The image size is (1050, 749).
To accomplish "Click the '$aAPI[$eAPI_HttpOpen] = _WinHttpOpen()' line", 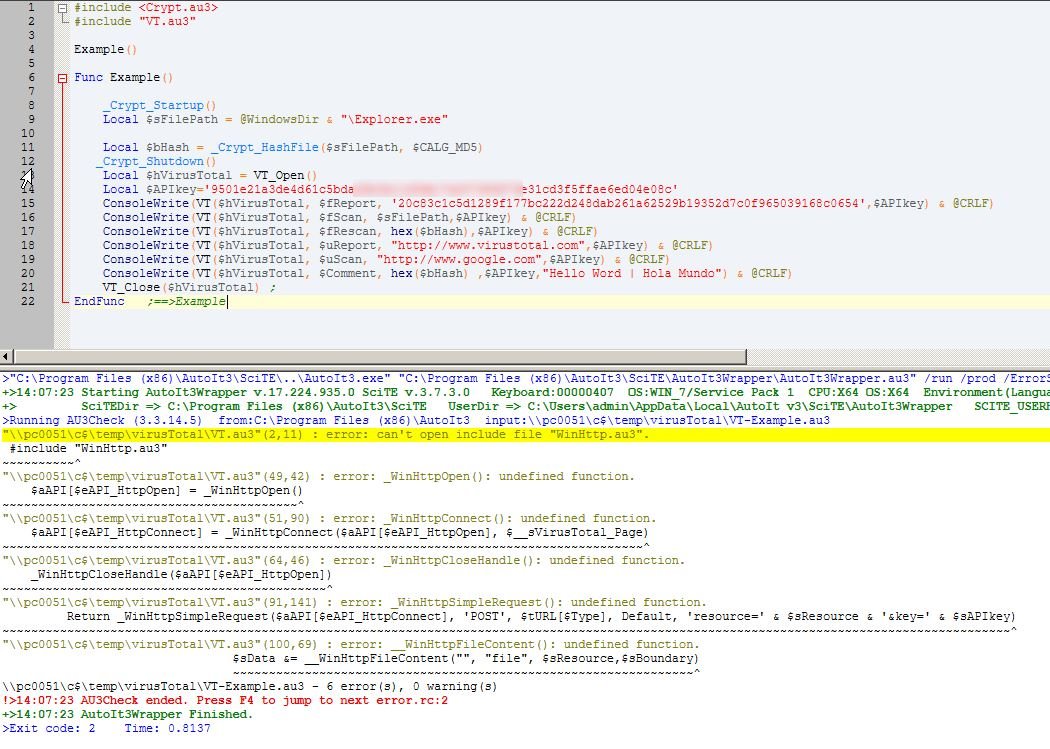I will 166,491.
